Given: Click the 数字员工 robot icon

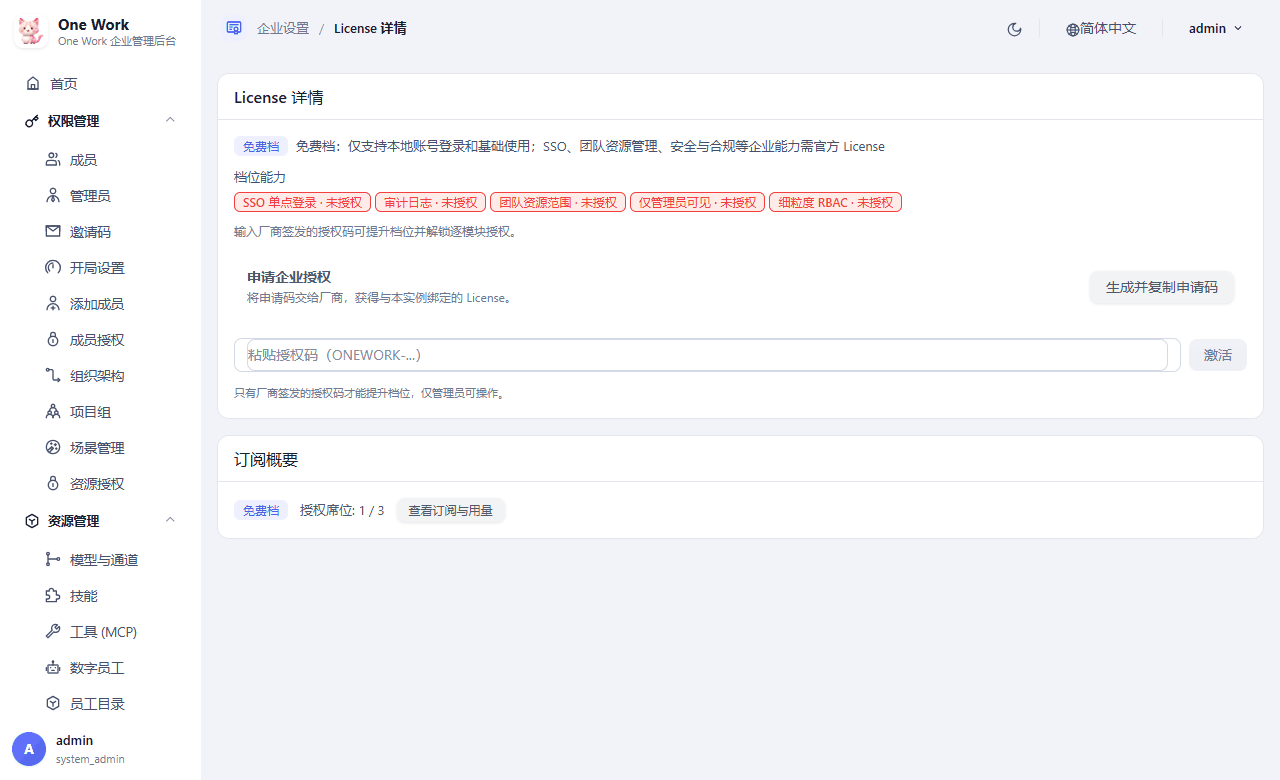Looking at the screenshot, I should point(53,668).
